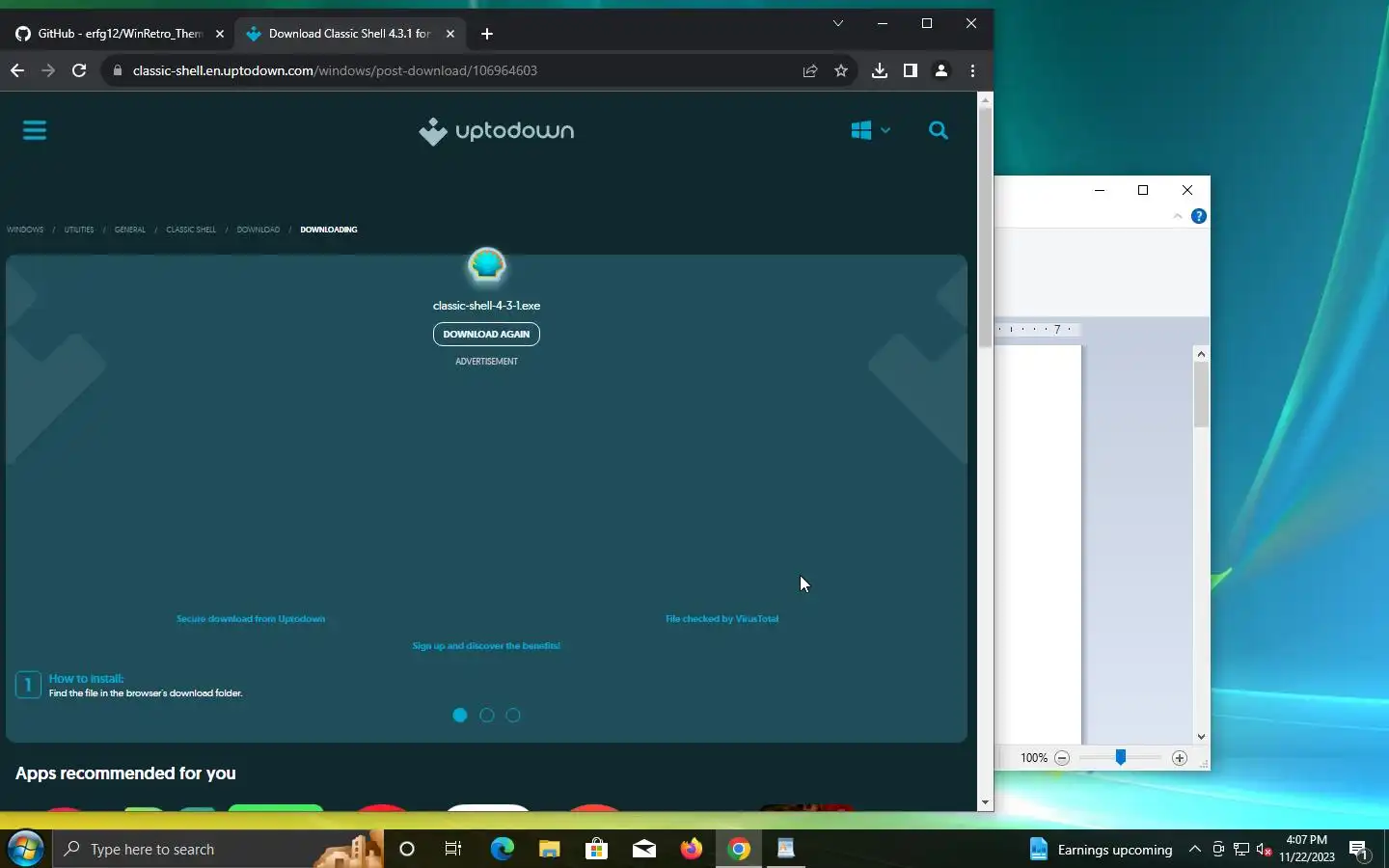The image size is (1389, 868).
Task: Click Sign up and discover the benefits
Action: [x=486, y=646]
